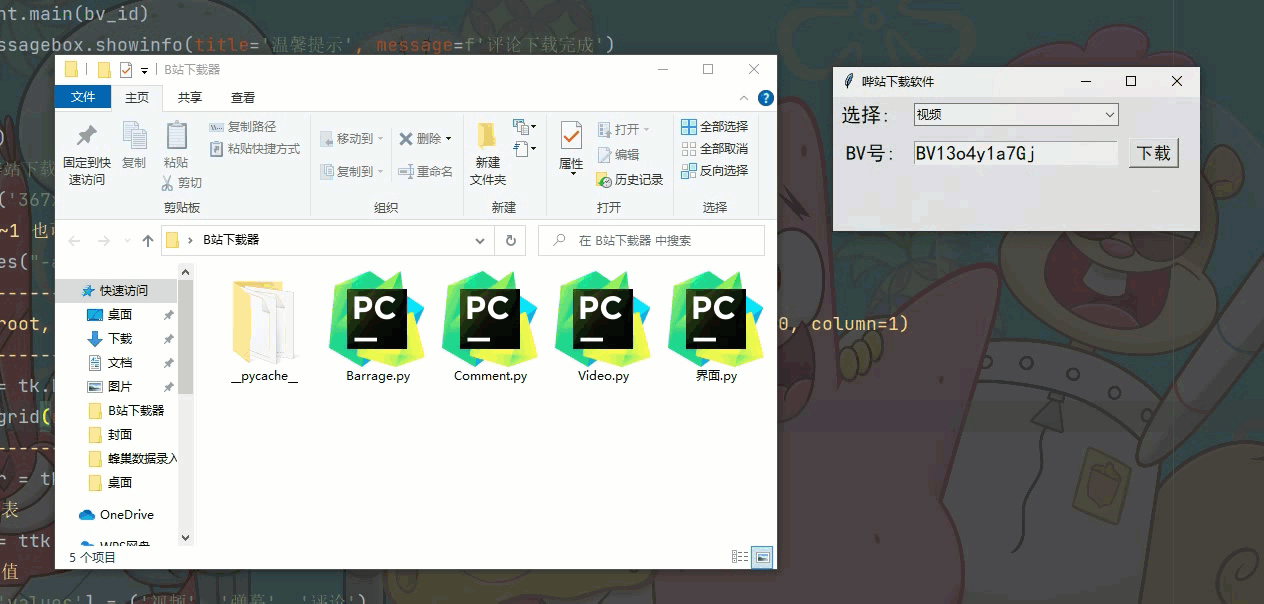The height and width of the screenshot is (604, 1264).
Task: Click the Paste (粘贴) ribbon icon
Action: pos(176,145)
